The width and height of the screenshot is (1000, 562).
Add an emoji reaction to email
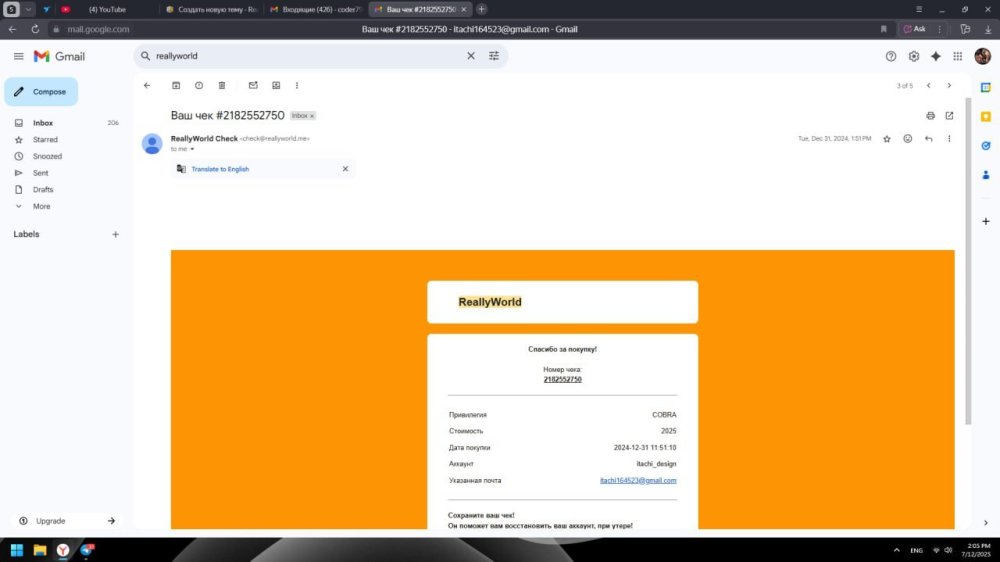908,138
